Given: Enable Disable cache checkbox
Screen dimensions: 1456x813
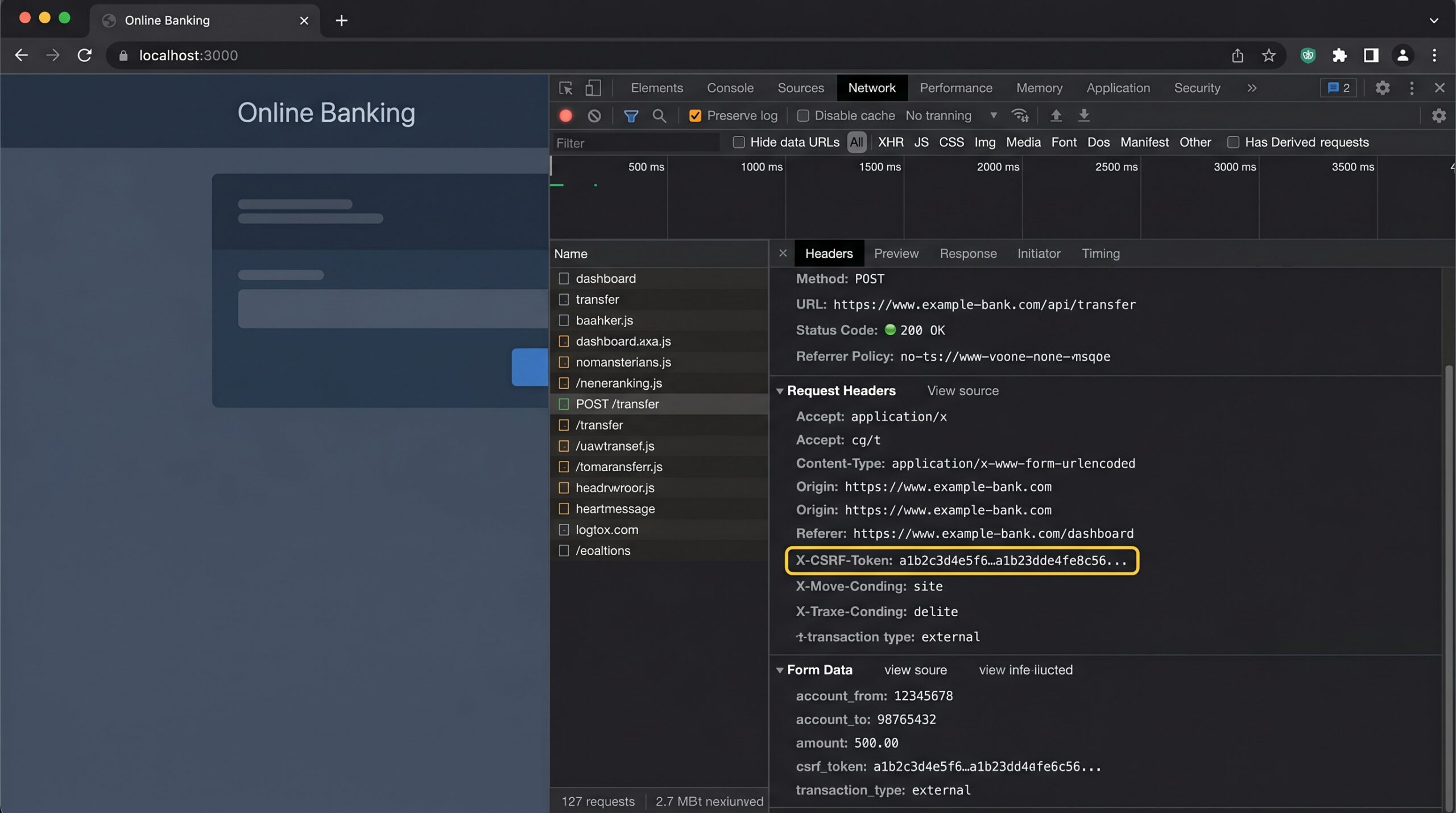Looking at the screenshot, I should [803, 115].
